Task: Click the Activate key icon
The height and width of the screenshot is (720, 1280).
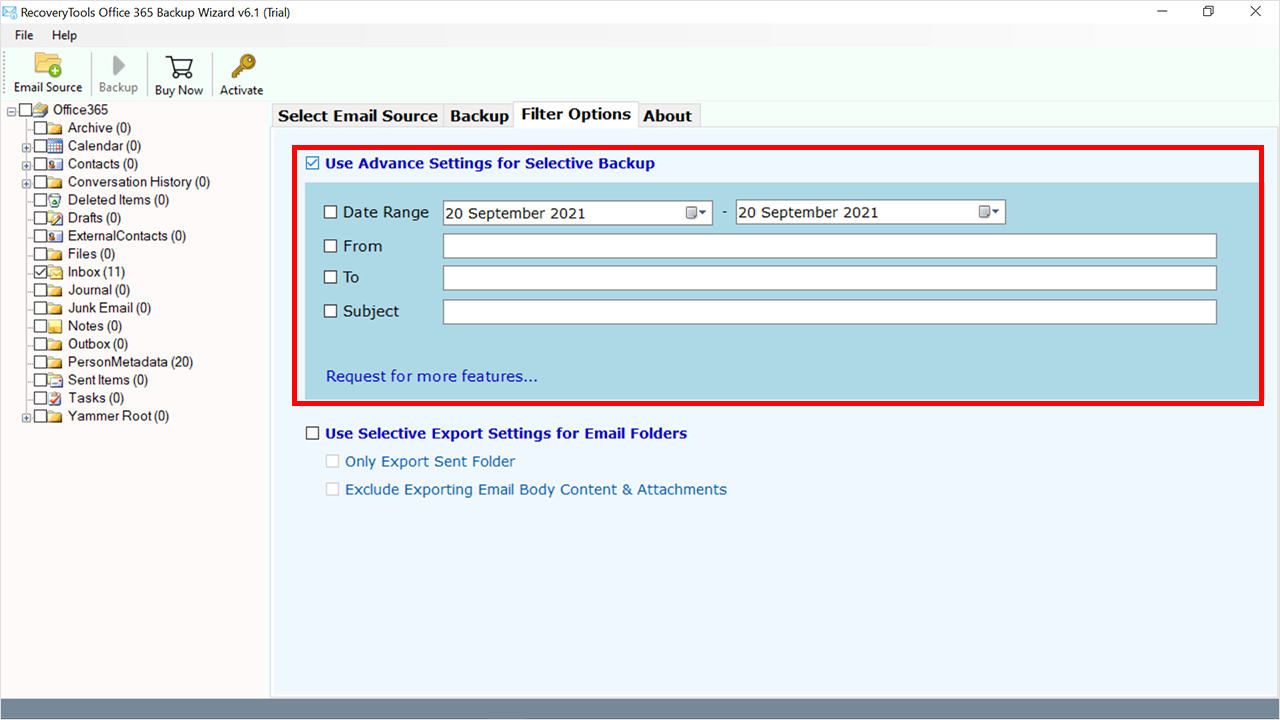Action: click(x=242, y=67)
